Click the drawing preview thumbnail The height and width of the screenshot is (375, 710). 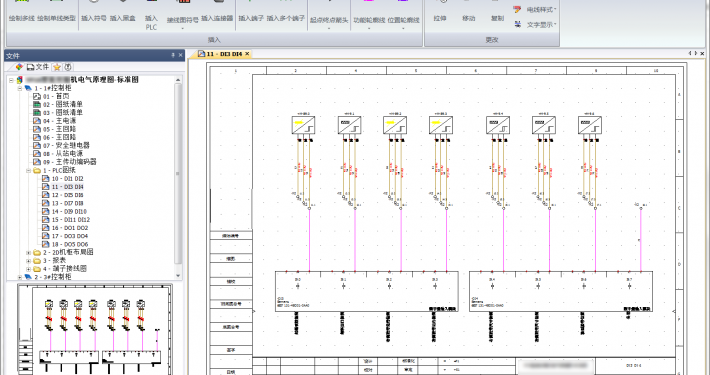(x=95, y=329)
